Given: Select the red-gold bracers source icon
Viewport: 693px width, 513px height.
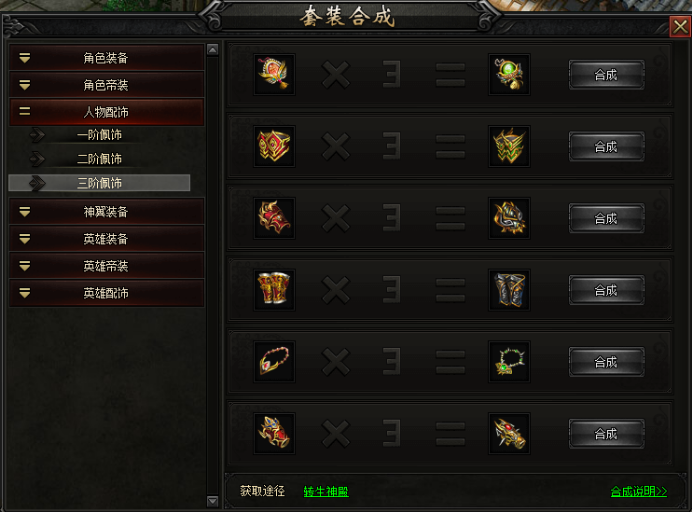Looking at the screenshot, I should coord(274,290).
